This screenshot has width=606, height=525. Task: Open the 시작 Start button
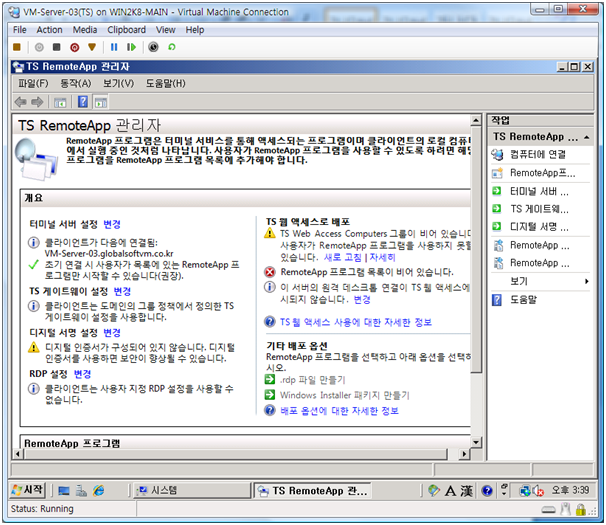[x=27, y=490]
